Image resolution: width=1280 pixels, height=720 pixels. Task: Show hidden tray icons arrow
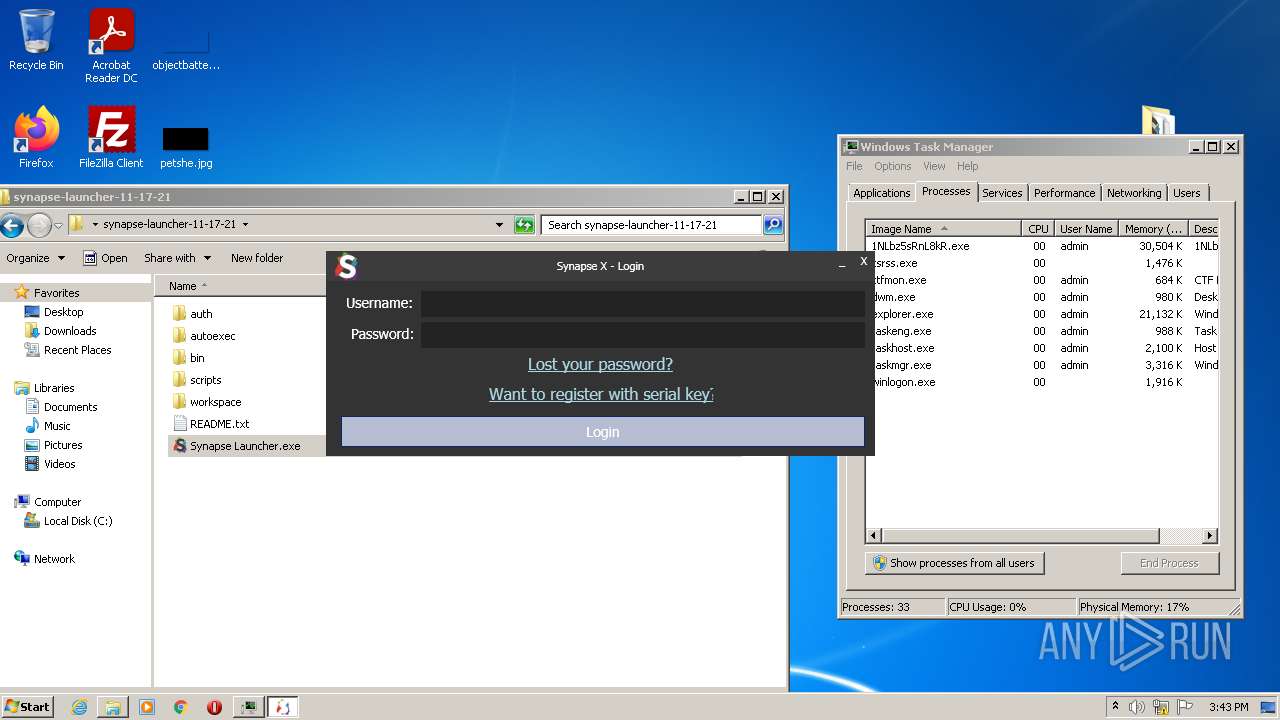pyautogui.click(x=1115, y=707)
